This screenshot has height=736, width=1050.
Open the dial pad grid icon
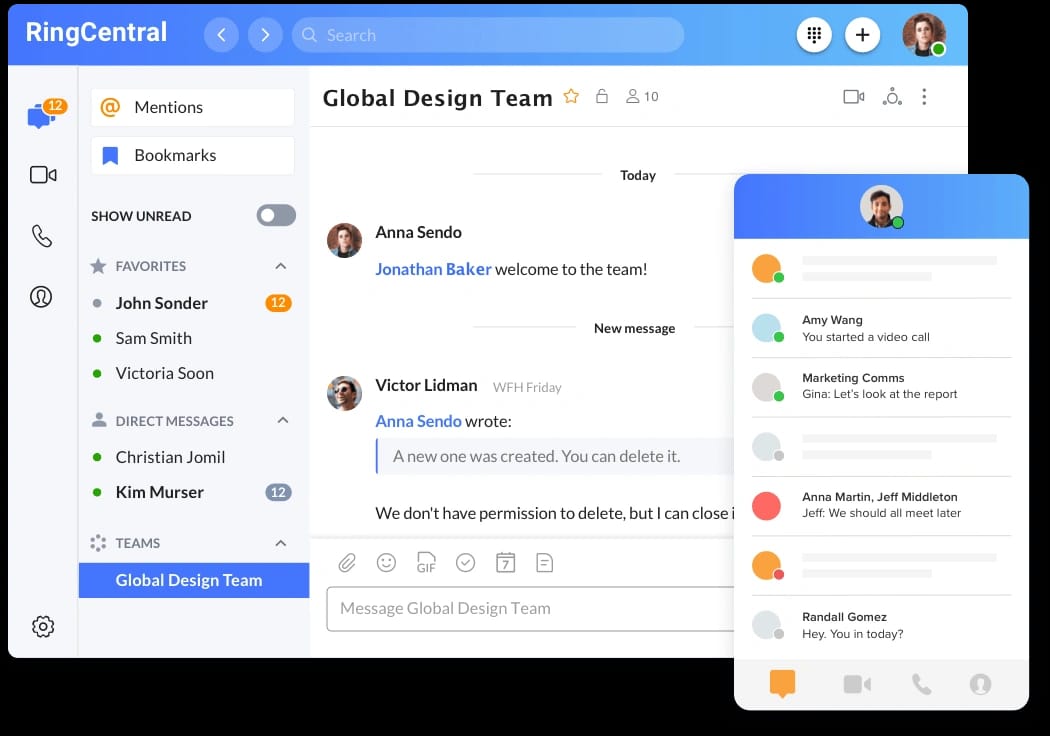(x=814, y=35)
